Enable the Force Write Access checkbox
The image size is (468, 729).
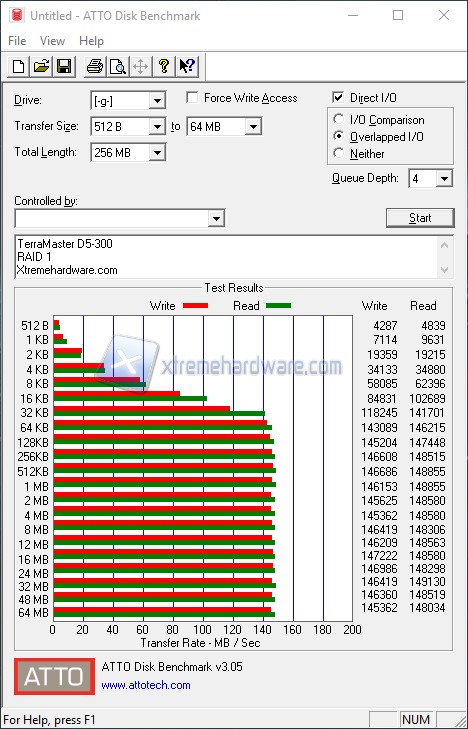point(192,98)
